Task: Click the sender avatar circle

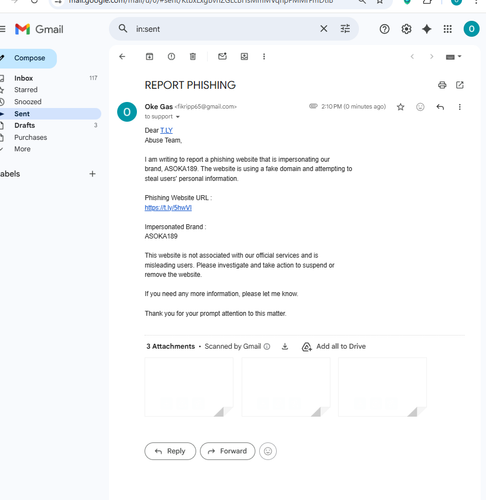Action: [127, 112]
